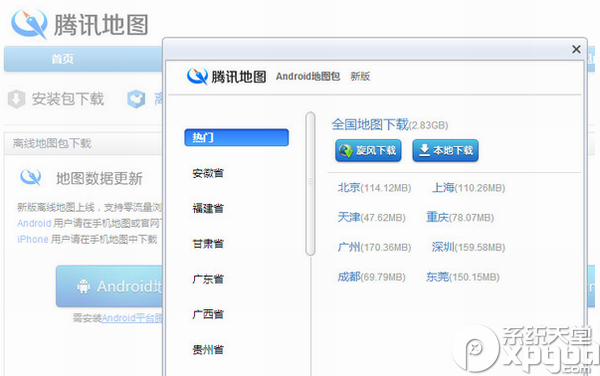The height and width of the screenshot is (376, 600).
Task: Close the Android map pack dialog
Action: pos(576,49)
